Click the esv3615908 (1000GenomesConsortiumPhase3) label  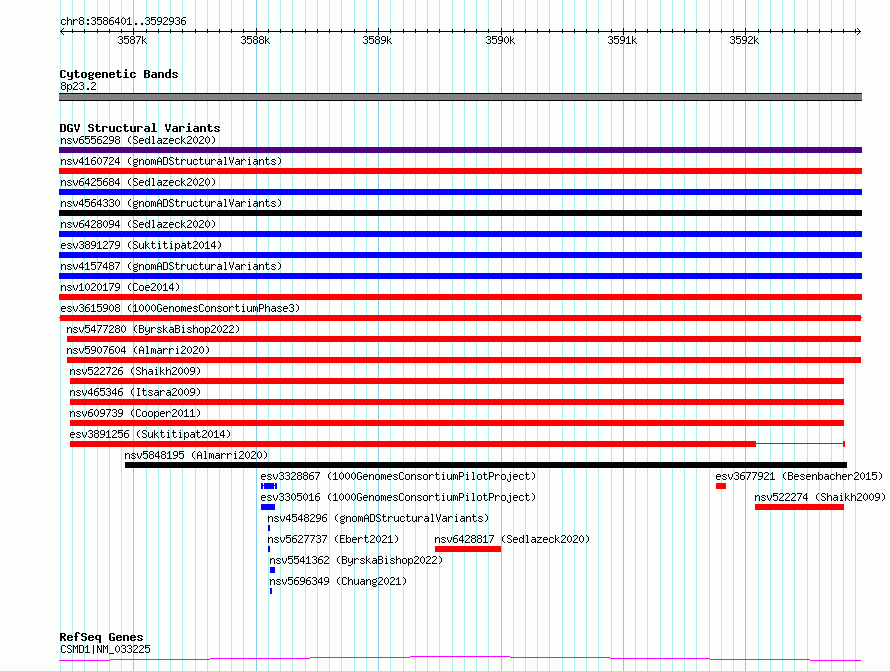point(180,308)
